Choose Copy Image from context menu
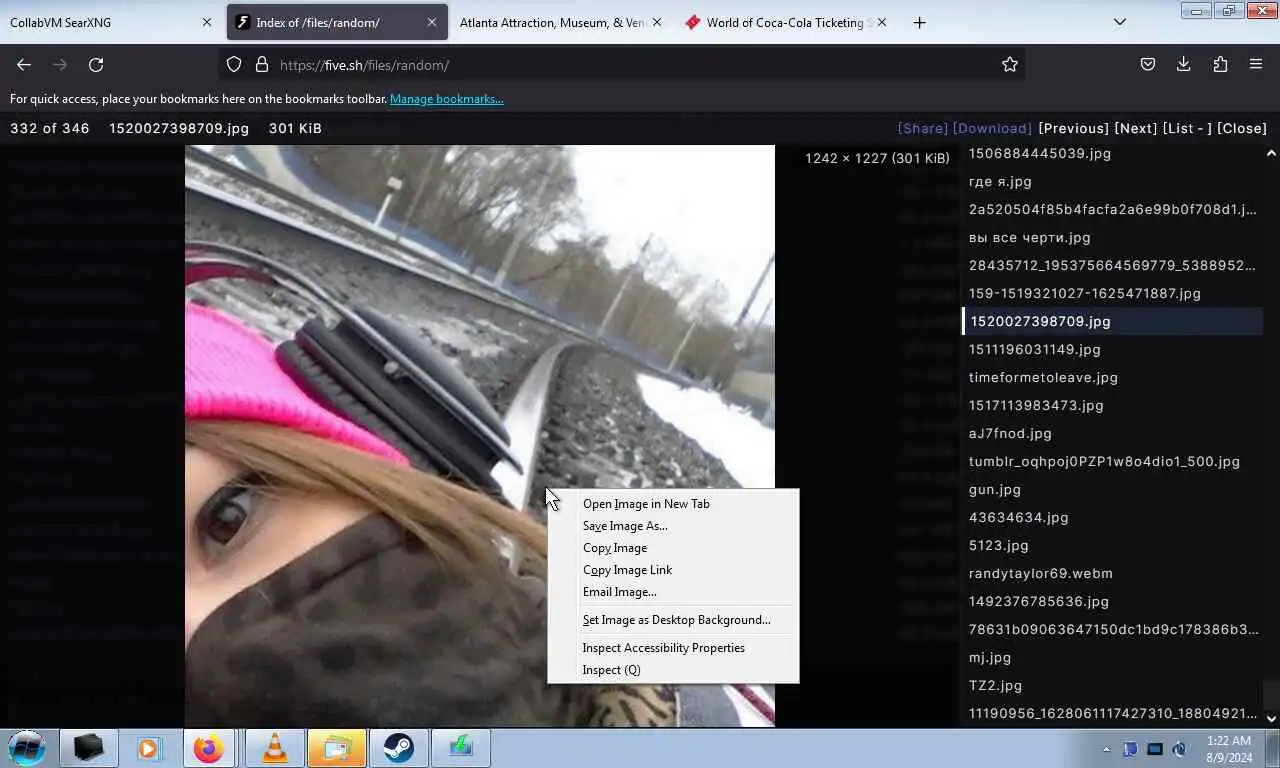Viewport: 1280px width, 768px height. pos(673,548)
